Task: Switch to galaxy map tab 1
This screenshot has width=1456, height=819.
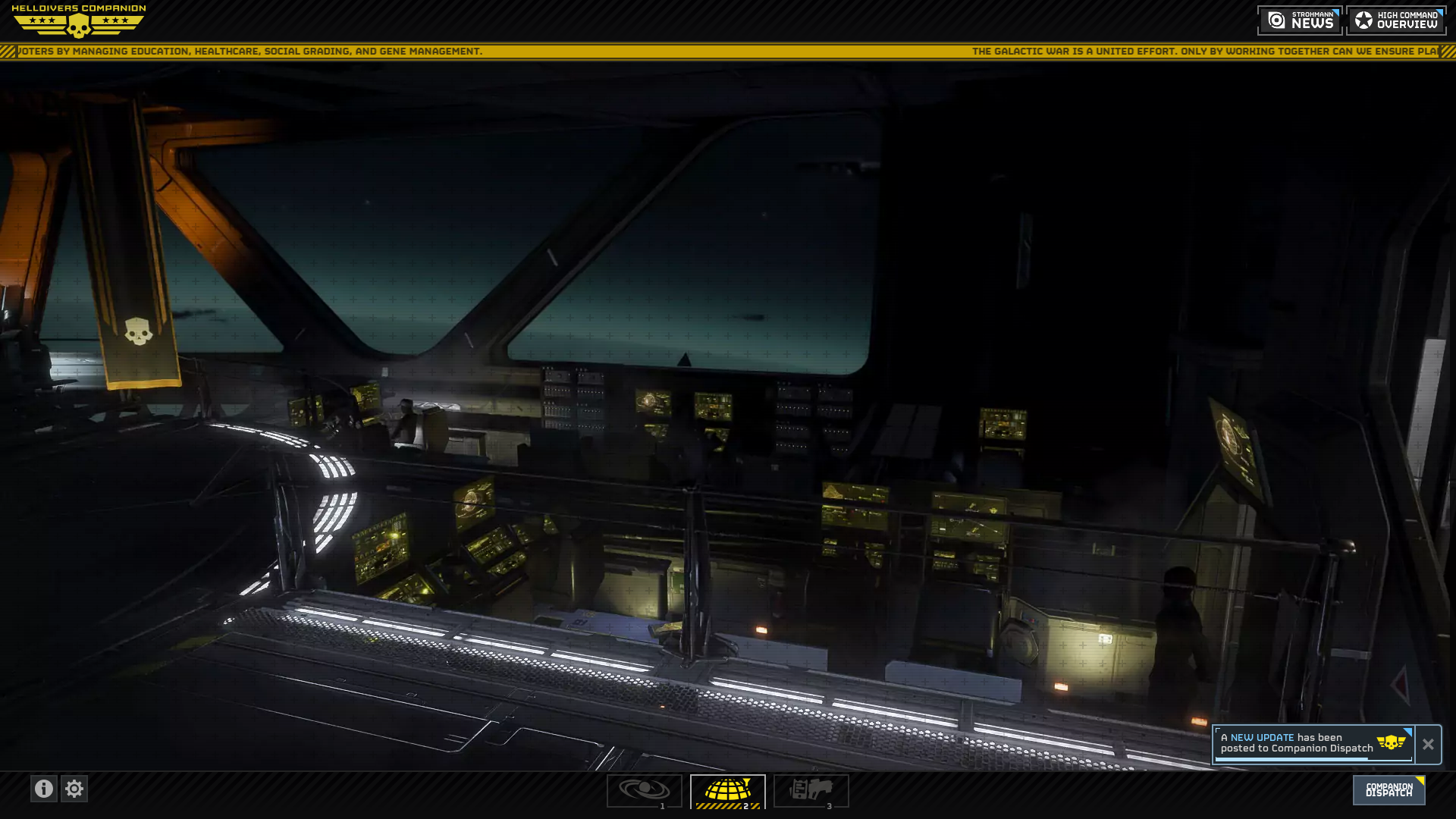Action: pos(645,791)
